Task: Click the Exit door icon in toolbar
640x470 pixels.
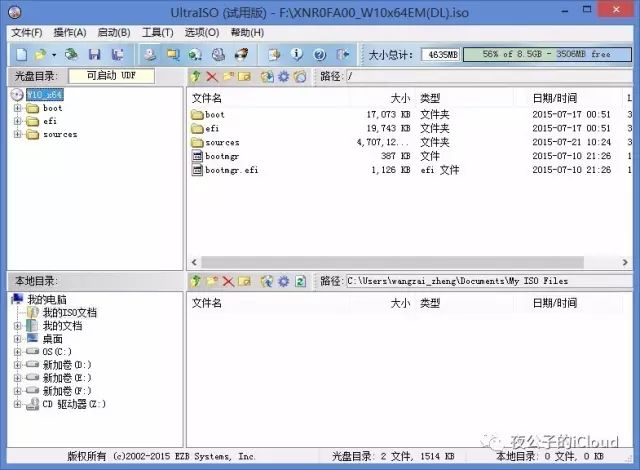Action: (343, 54)
